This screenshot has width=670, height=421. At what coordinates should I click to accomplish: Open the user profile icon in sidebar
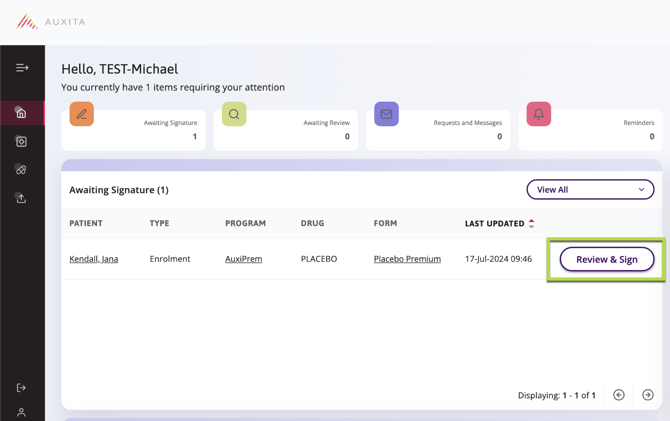tap(21, 411)
